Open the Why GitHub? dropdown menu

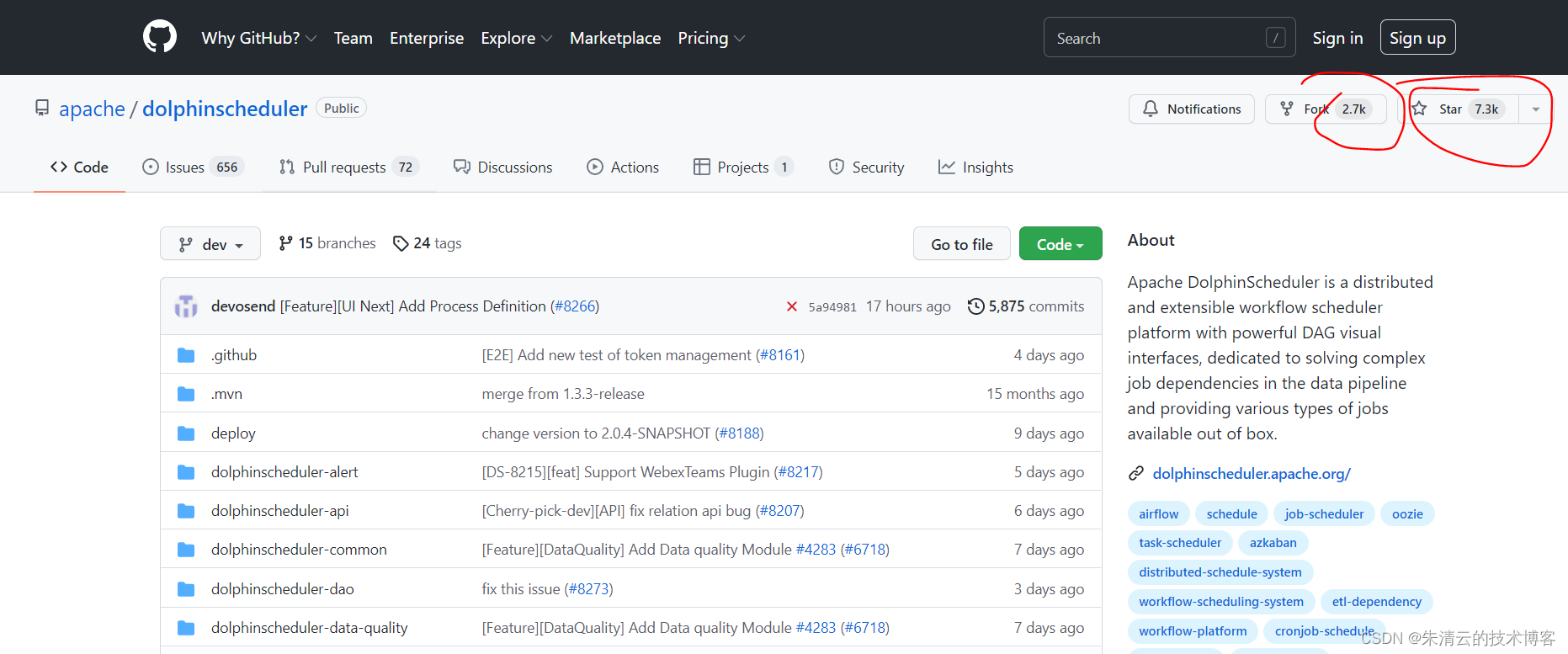259,38
